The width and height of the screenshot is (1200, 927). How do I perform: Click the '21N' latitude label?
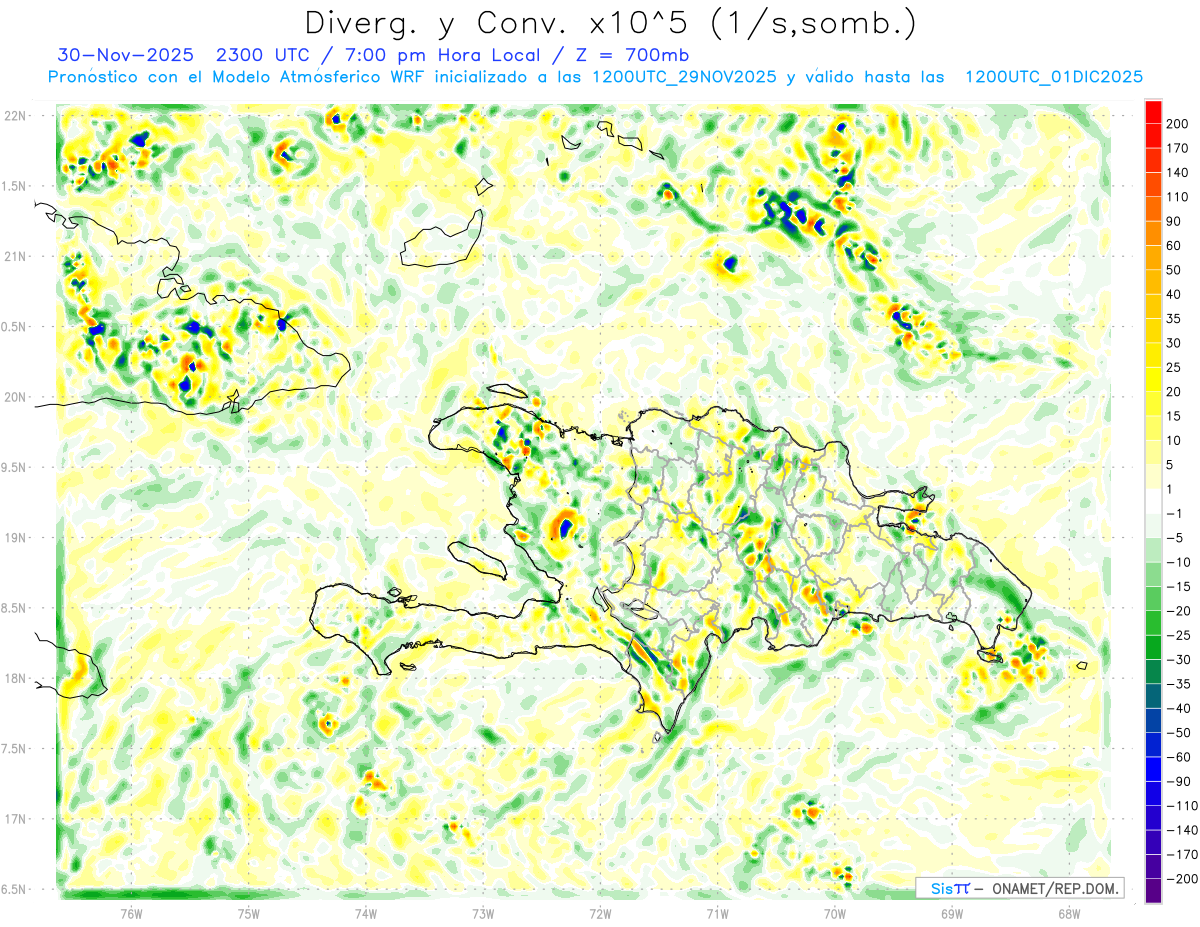pyautogui.click(x=15, y=256)
